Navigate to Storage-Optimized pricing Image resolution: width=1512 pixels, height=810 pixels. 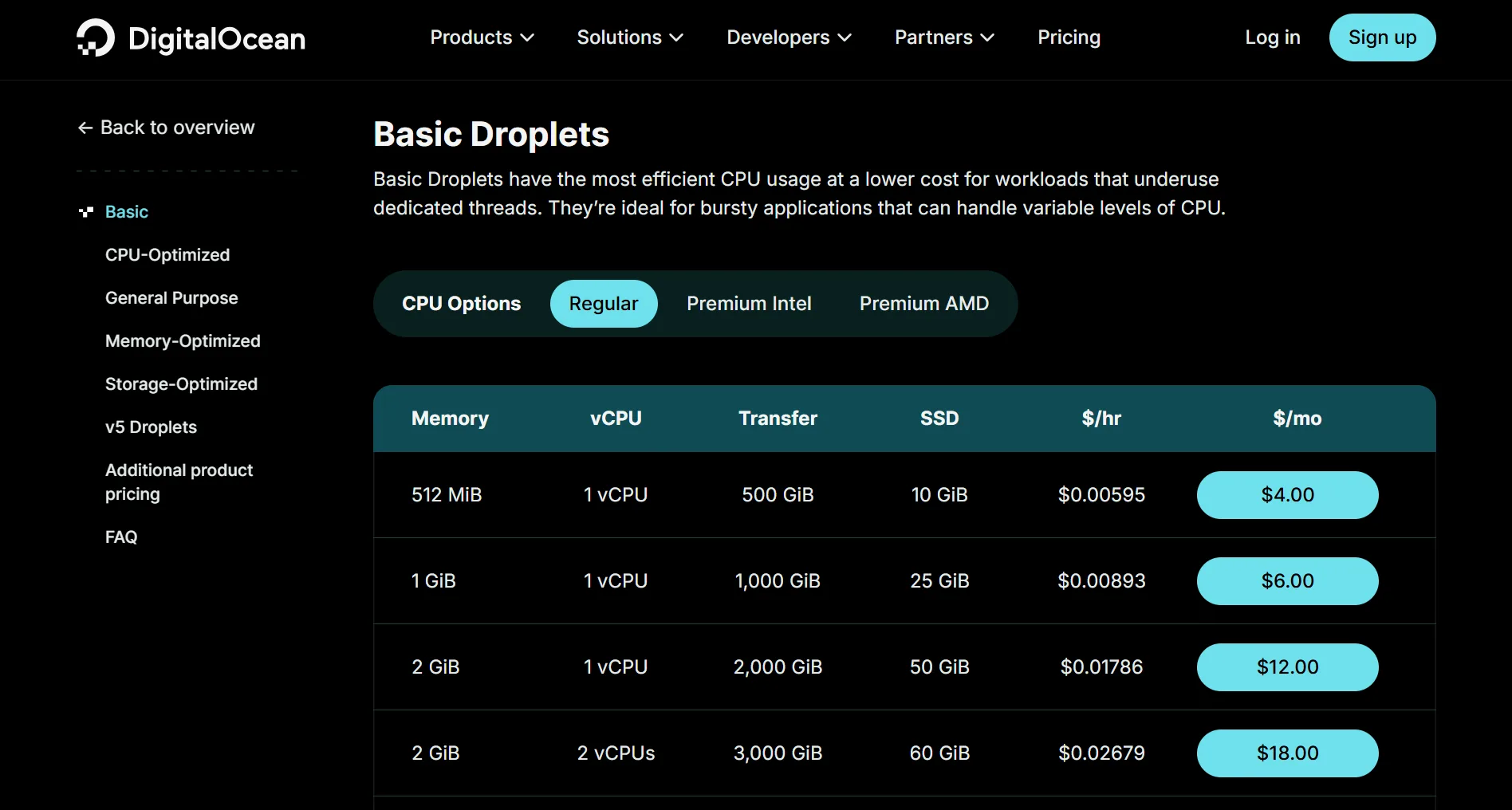181,384
